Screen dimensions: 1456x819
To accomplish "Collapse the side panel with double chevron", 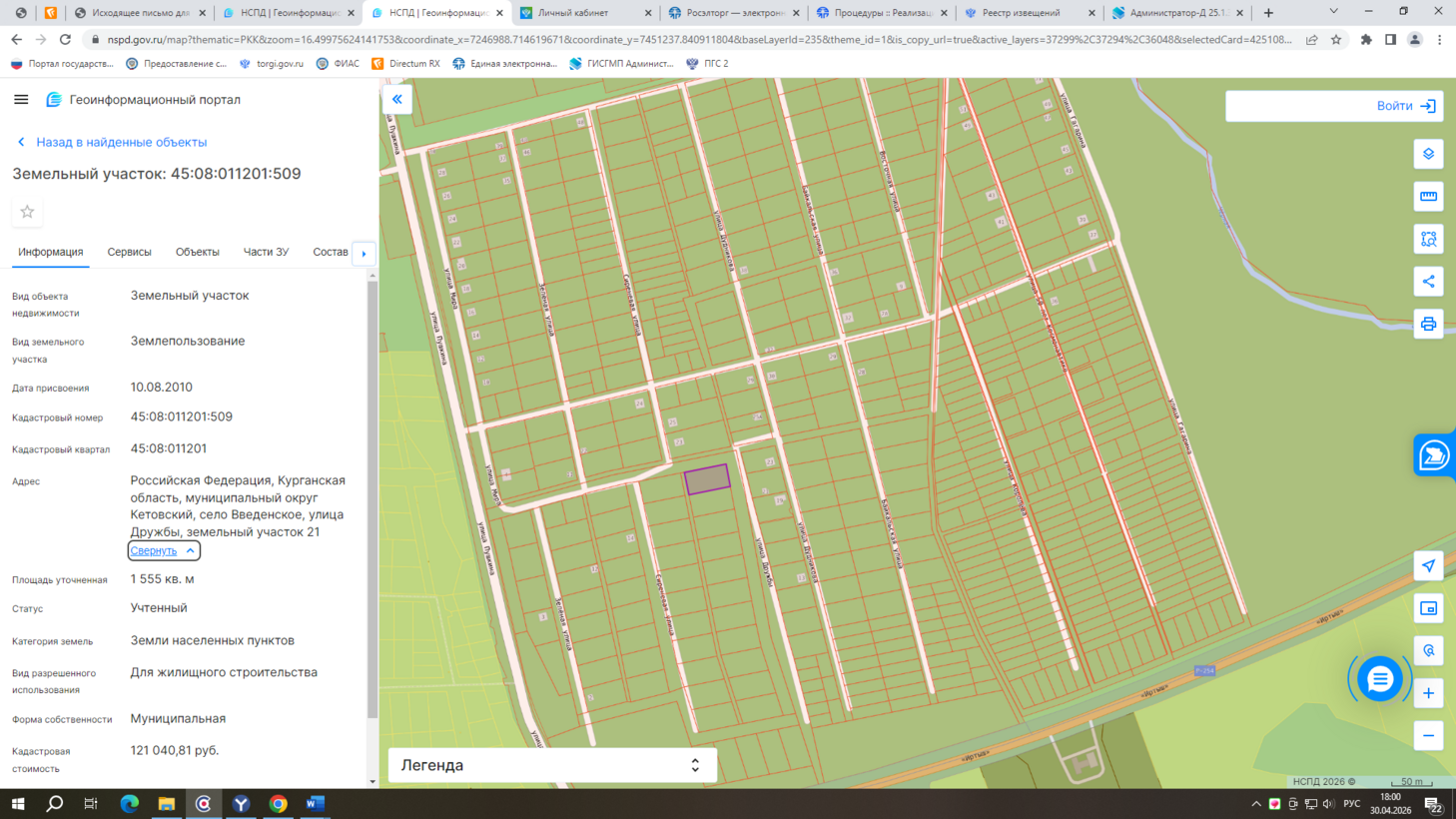I will click(397, 99).
